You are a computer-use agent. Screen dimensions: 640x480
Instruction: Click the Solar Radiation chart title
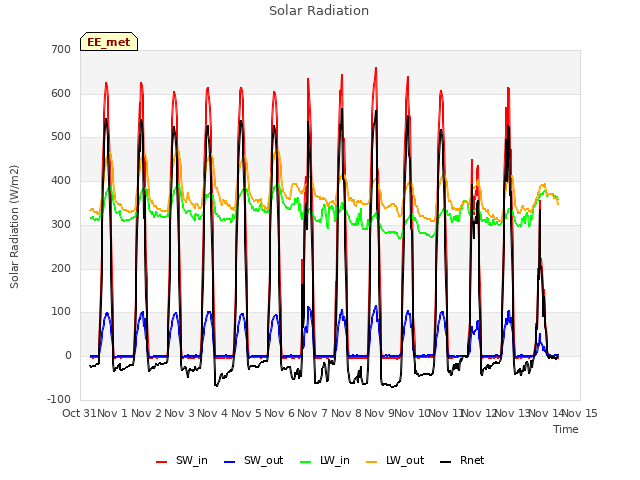coord(319,11)
